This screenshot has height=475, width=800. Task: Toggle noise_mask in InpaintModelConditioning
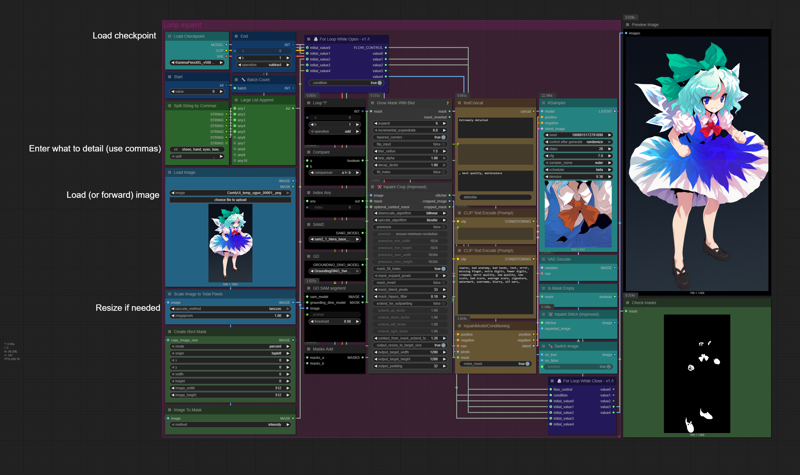[x=495, y=364]
